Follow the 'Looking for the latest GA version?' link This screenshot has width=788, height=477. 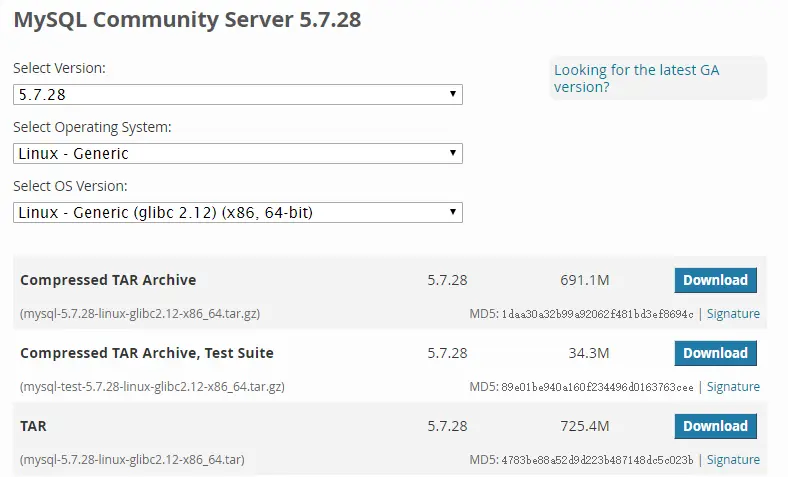click(x=636, y=78)
